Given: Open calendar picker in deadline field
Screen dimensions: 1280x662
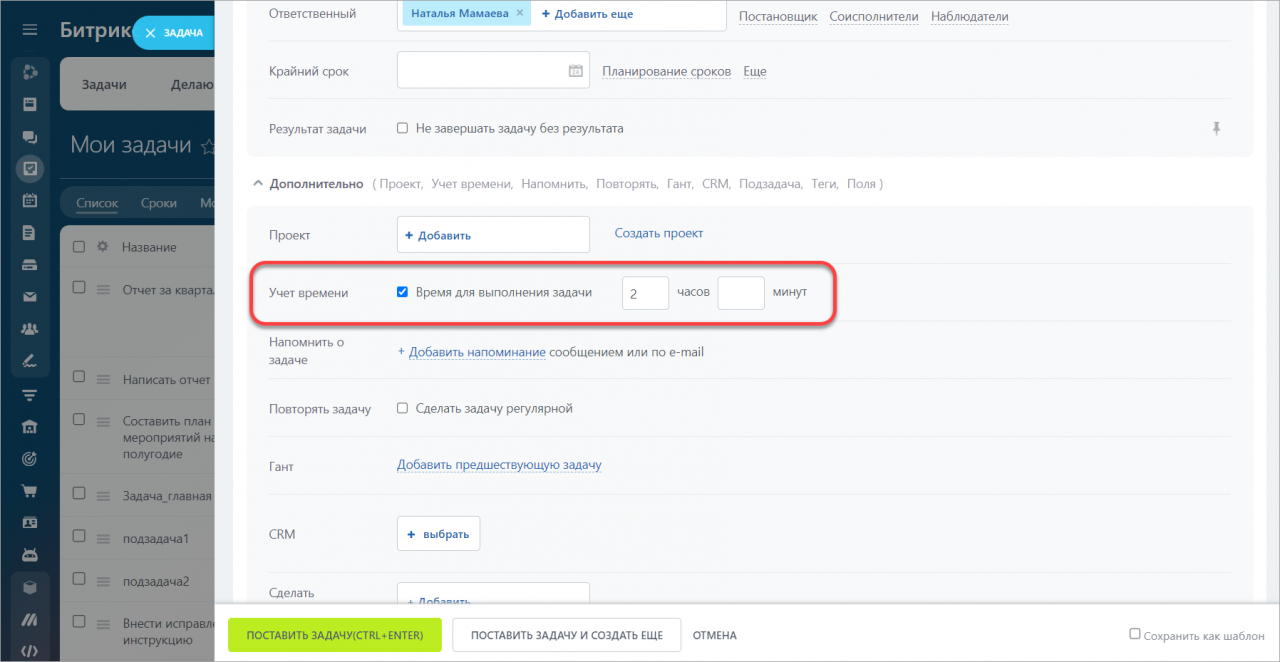Looking at the screenshot, I should tap(575, 71).
